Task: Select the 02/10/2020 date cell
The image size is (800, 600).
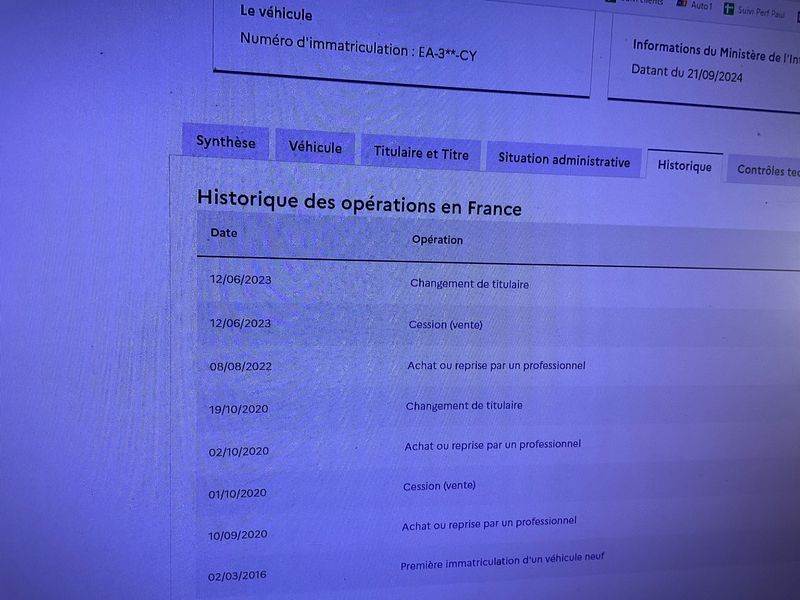Action: point(238,452)
